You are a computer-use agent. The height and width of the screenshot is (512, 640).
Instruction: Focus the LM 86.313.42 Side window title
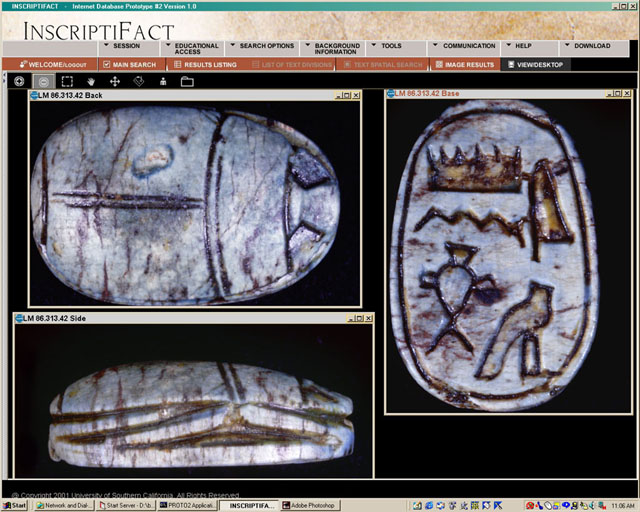pos(54,318)
